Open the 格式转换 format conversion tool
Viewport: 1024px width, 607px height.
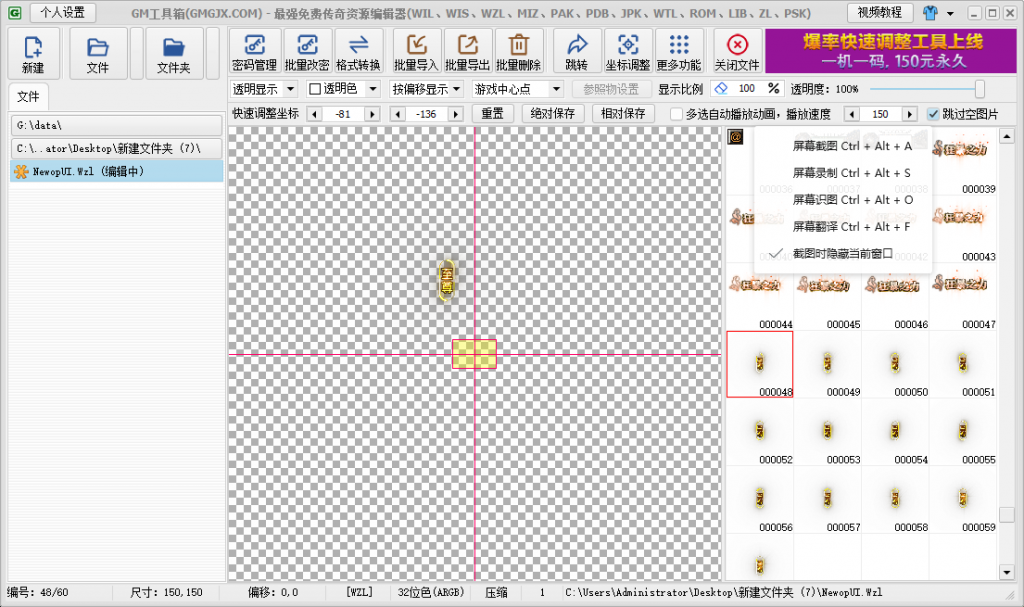point(358,50)
